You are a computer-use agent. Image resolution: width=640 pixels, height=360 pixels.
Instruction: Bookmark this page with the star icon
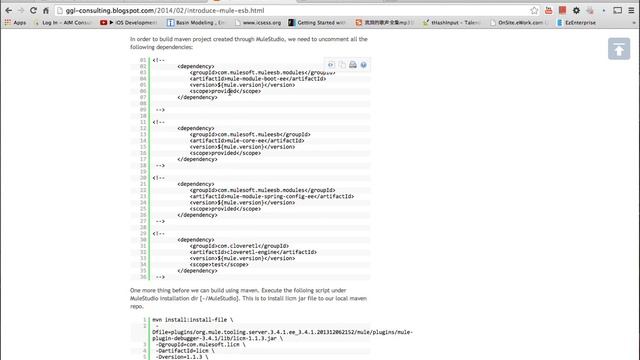pyautogui.click(x=534, y=11)
